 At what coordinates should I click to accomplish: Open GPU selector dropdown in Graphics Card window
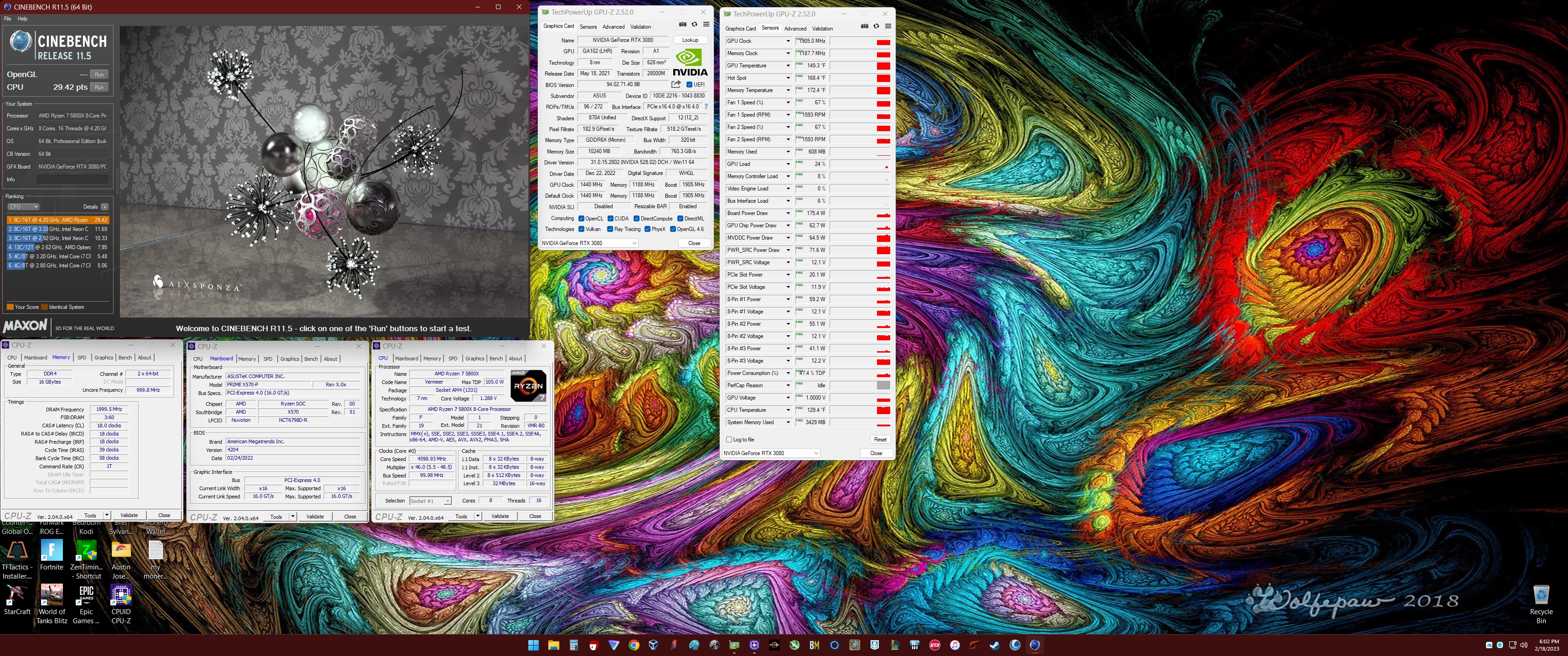pos(588,243)
